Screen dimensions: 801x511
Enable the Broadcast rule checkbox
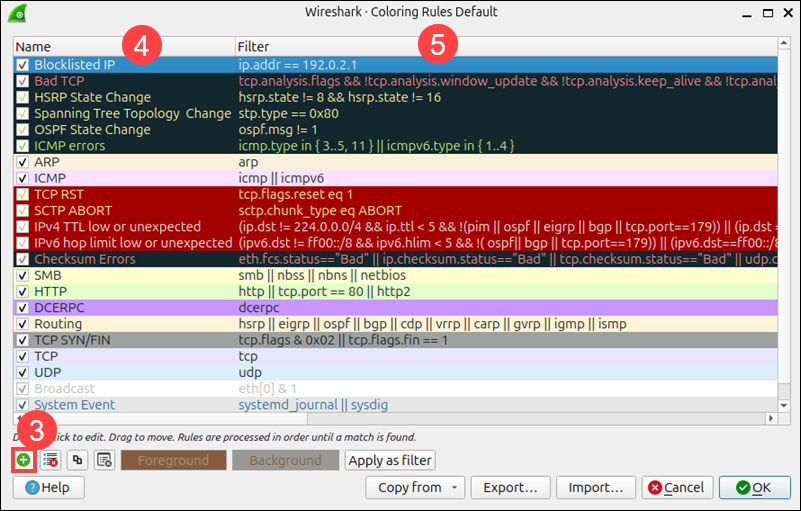click(x=22, y=389)
